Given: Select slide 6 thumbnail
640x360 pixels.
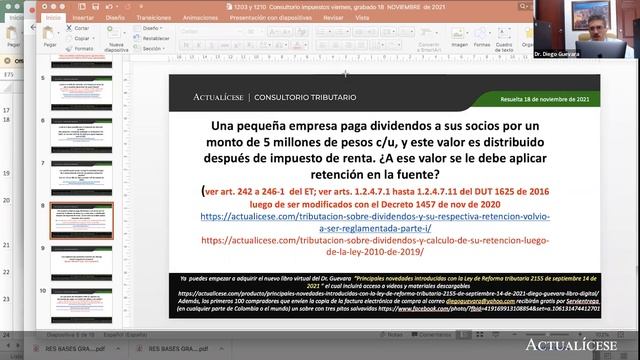Looking at the screenshot, I should click(x=82, y=135).
